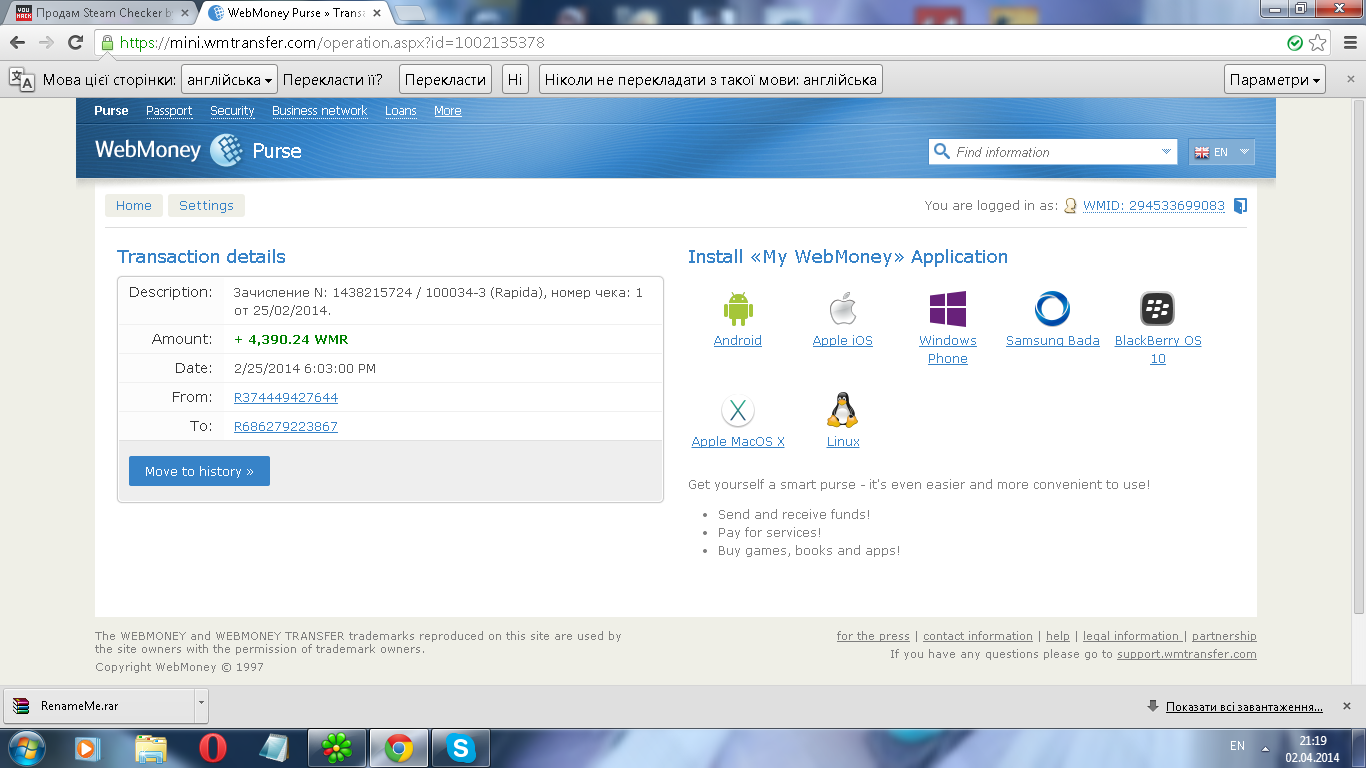
Task: Open the media player taskbar icon
Action: click(x=87, y=748)
